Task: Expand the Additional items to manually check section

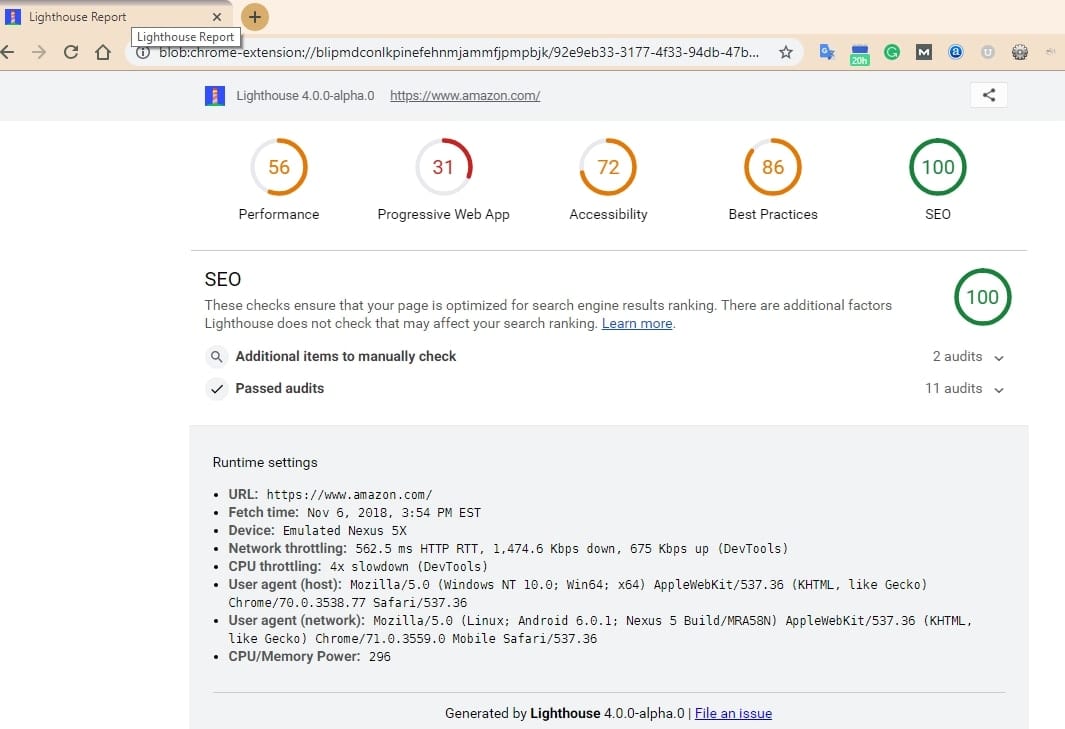Action: click(345, 356)
